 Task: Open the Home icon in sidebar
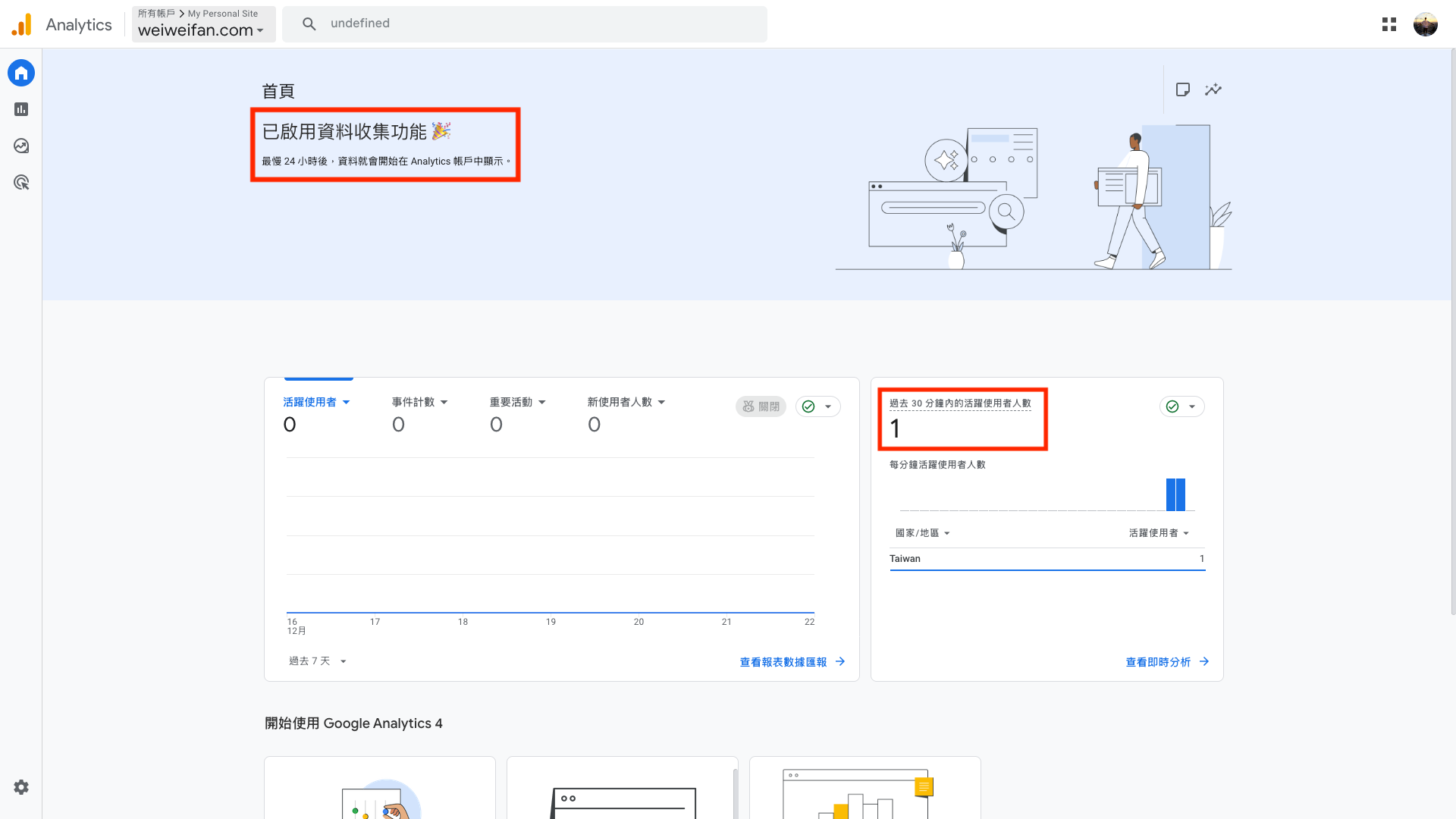click(21, 74)
